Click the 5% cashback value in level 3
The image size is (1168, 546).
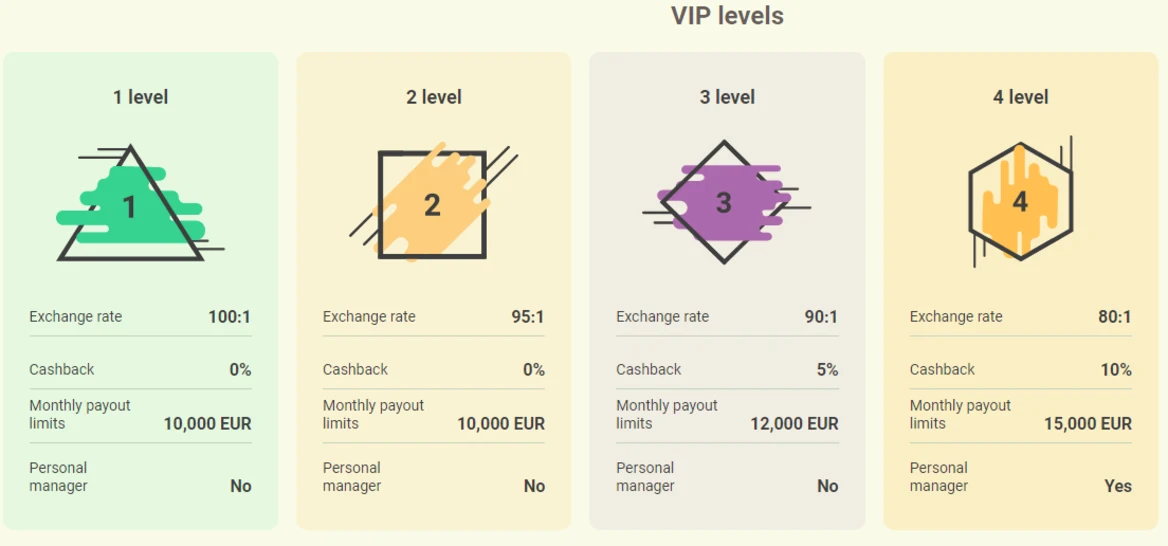click(x=828, y=369)
